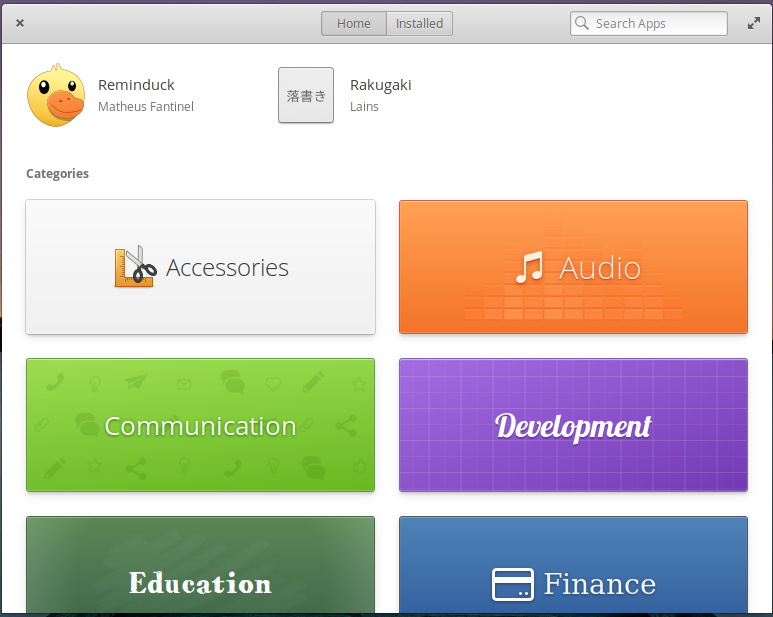Focus the Search Apps field
Image resolution: width=773 pixels, height=617 pixels.
[x=649, y=24]
